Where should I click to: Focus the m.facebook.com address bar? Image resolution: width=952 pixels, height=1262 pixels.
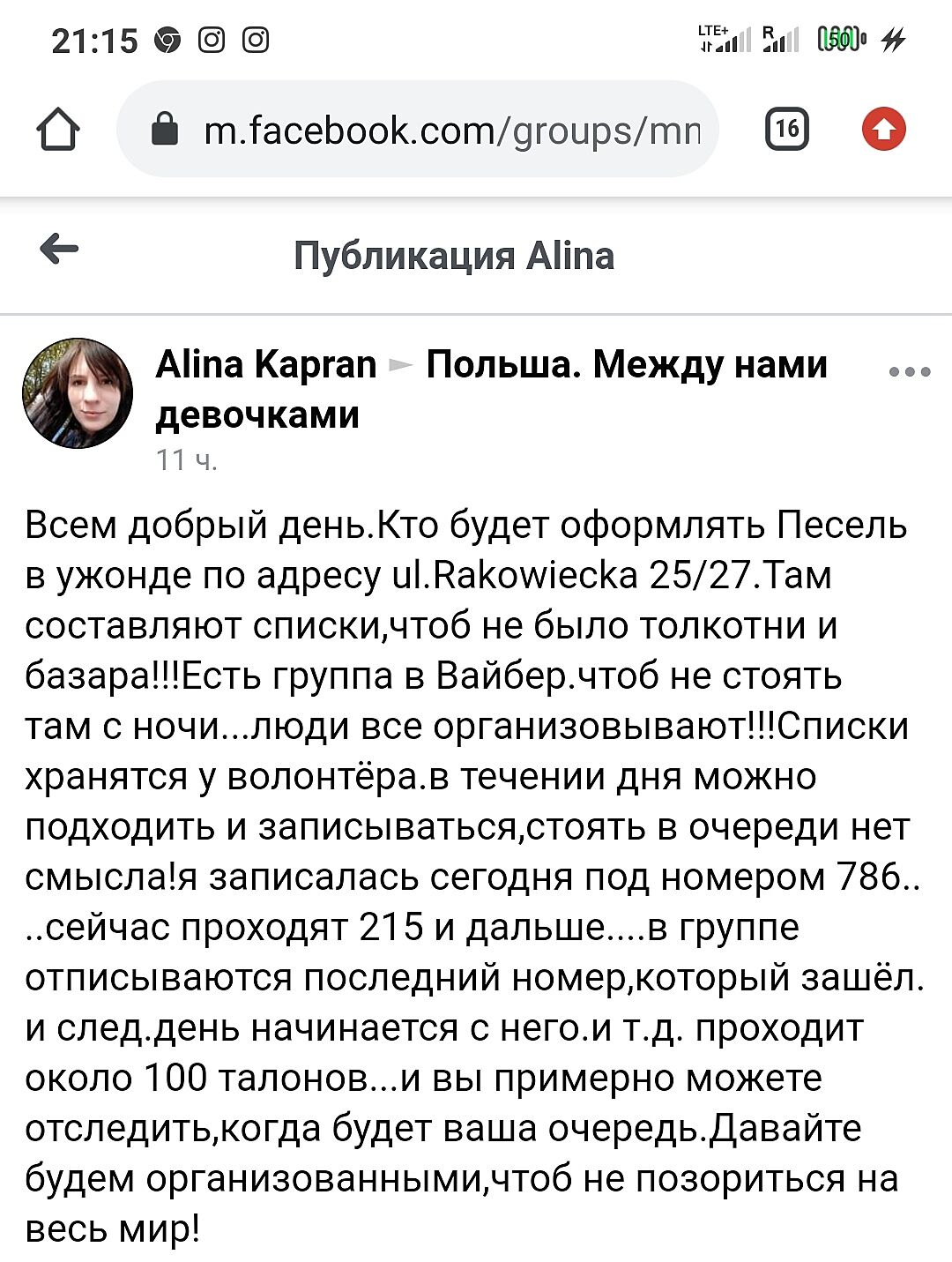coord(451,131)
